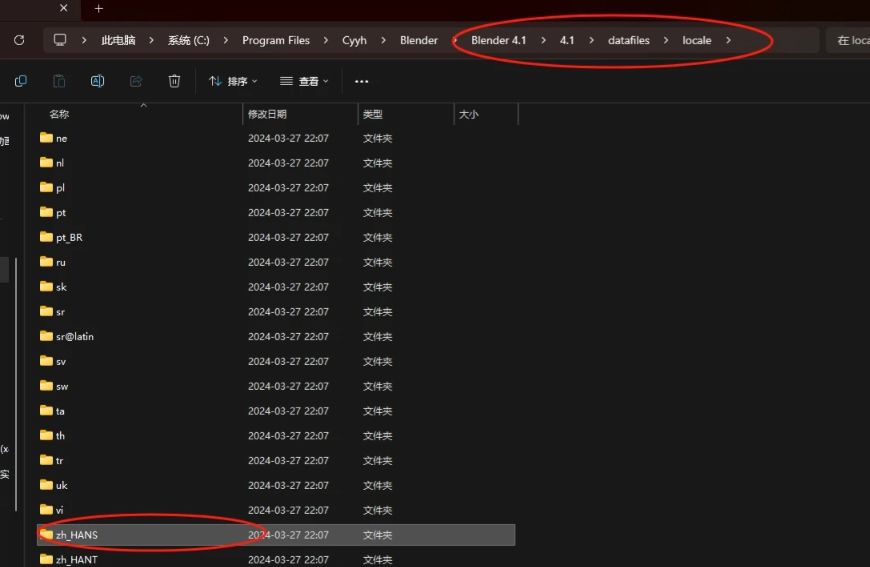Navigate to 4.1 folder in breadcrumb

566,40
